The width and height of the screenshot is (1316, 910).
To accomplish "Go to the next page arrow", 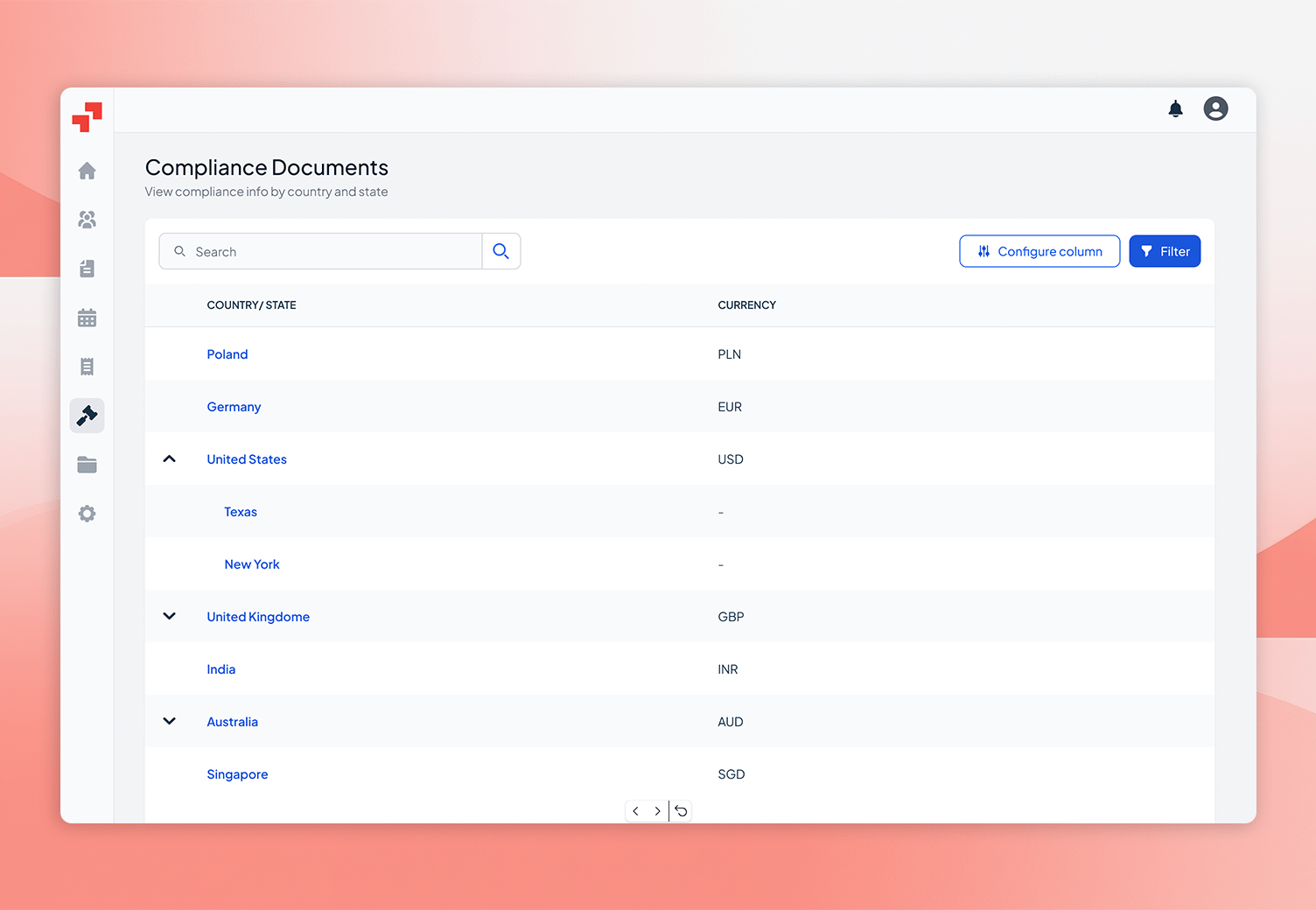I will tap(657, 811).
